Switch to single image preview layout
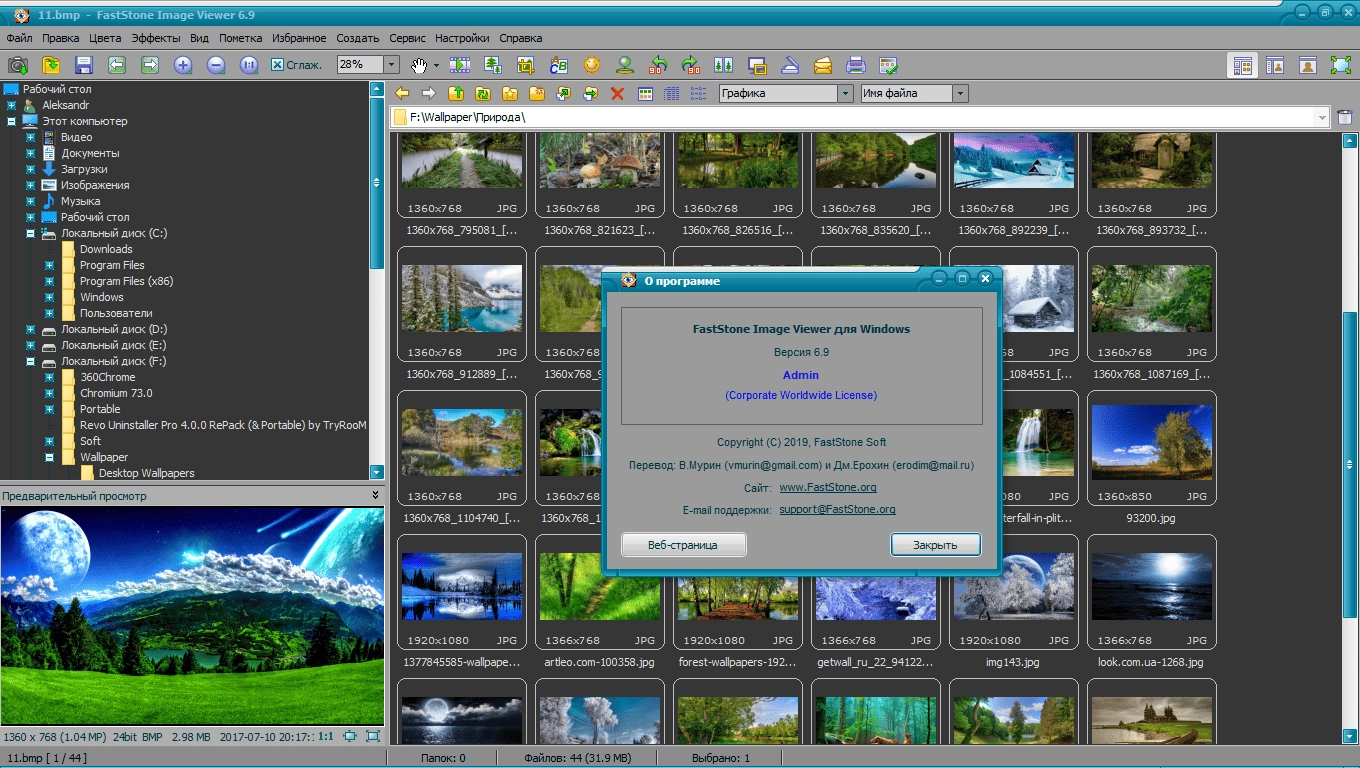Screen dimensions: 1360x768 point(1308,65)
